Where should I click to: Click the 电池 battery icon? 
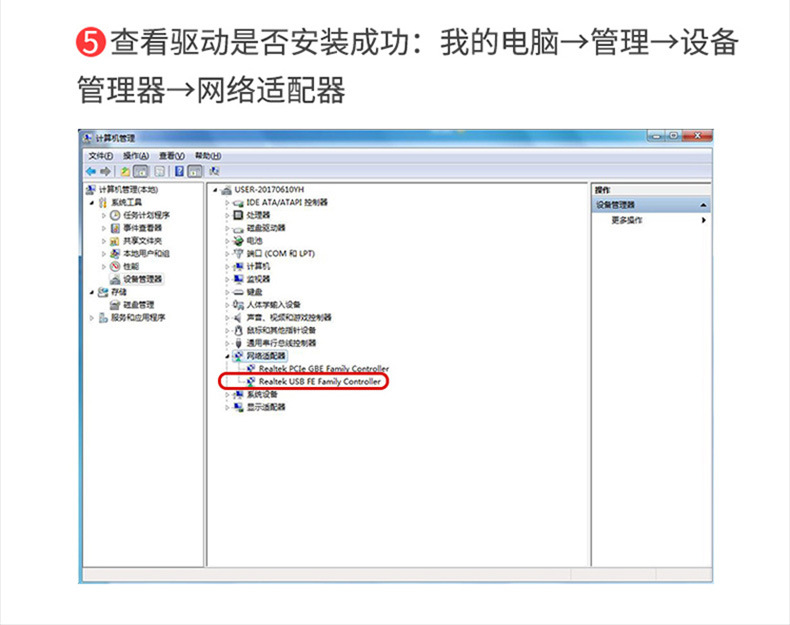click(x=238, y=241)
